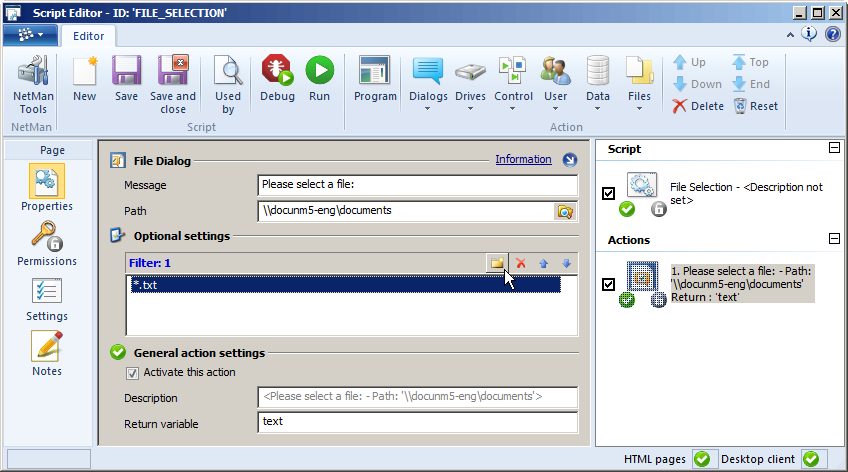Start Debug of the script
The width and height of the screenshot is (848, 472).
(x=277, y=79)
